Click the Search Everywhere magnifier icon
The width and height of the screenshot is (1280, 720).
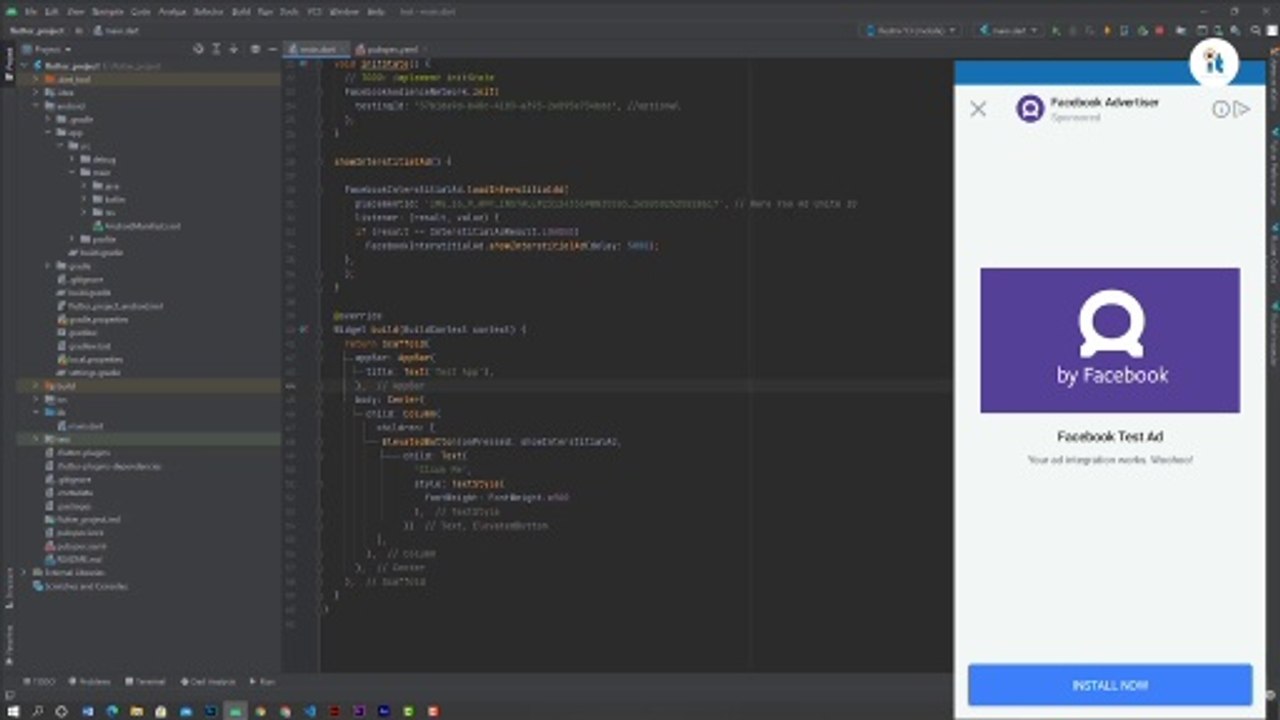pyautogui.click(x=1256, y=31)
